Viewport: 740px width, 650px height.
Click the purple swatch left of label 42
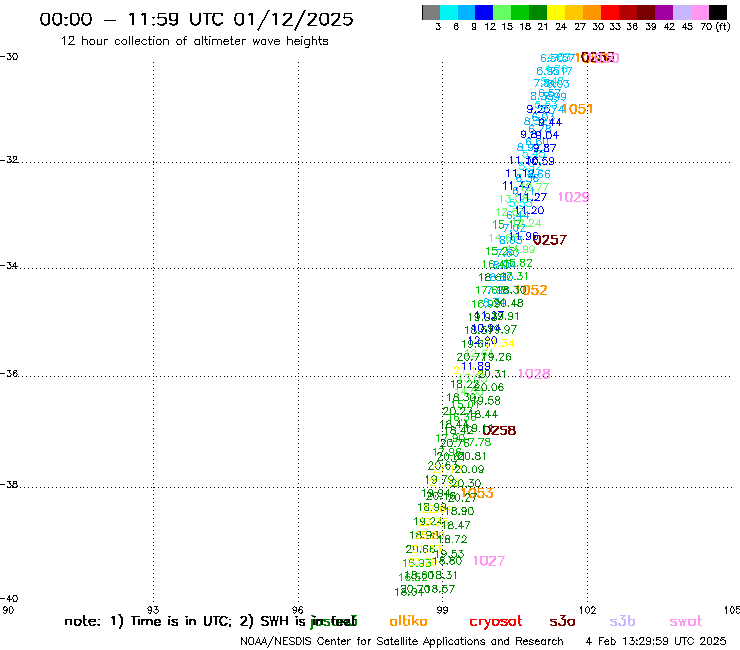point(664,12)
